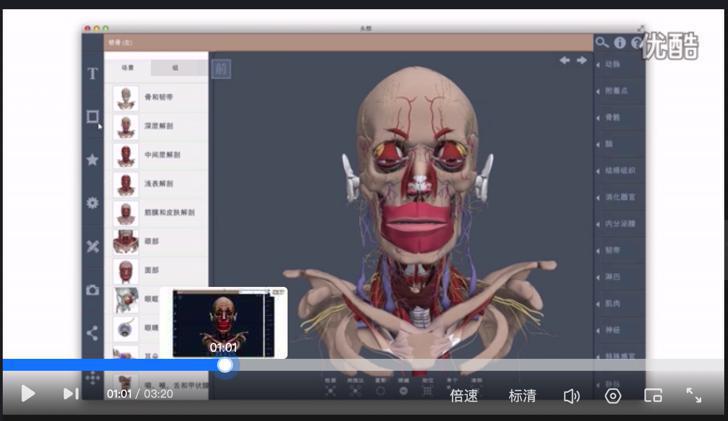This screenshot has height=421, width=728.
Task: Go forward with the right arrow icon
Action: tap(582, 60)
